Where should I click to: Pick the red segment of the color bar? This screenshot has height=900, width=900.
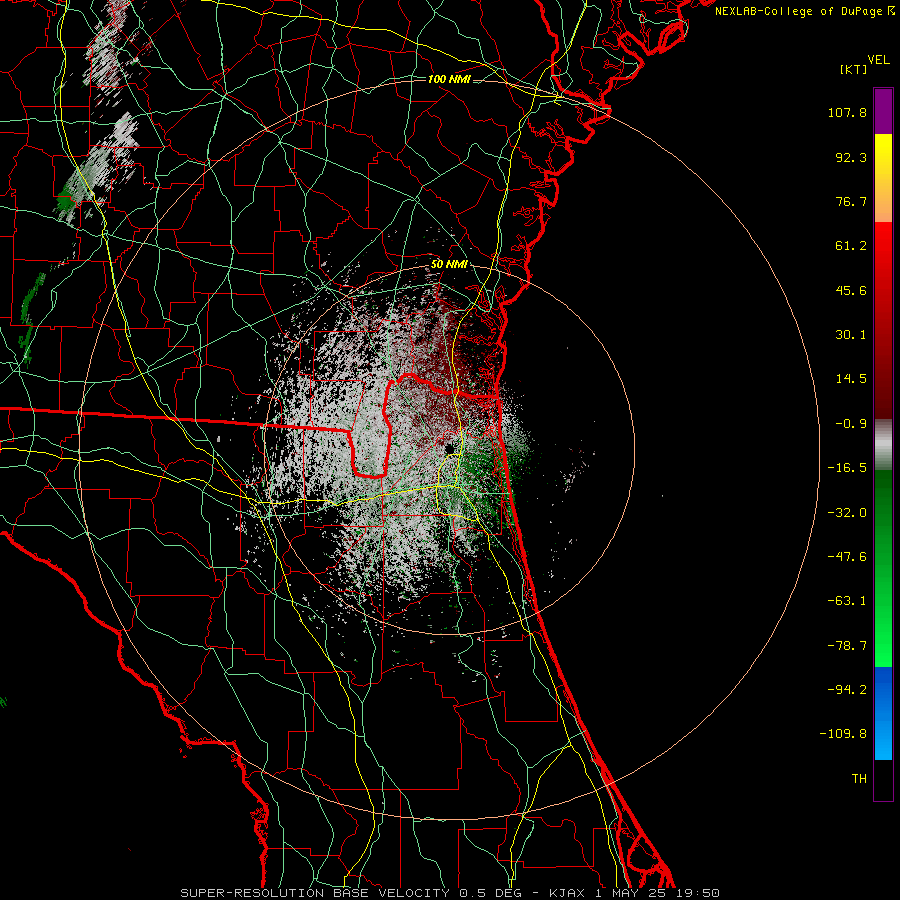pyautogui.click(x=883, y=320)
